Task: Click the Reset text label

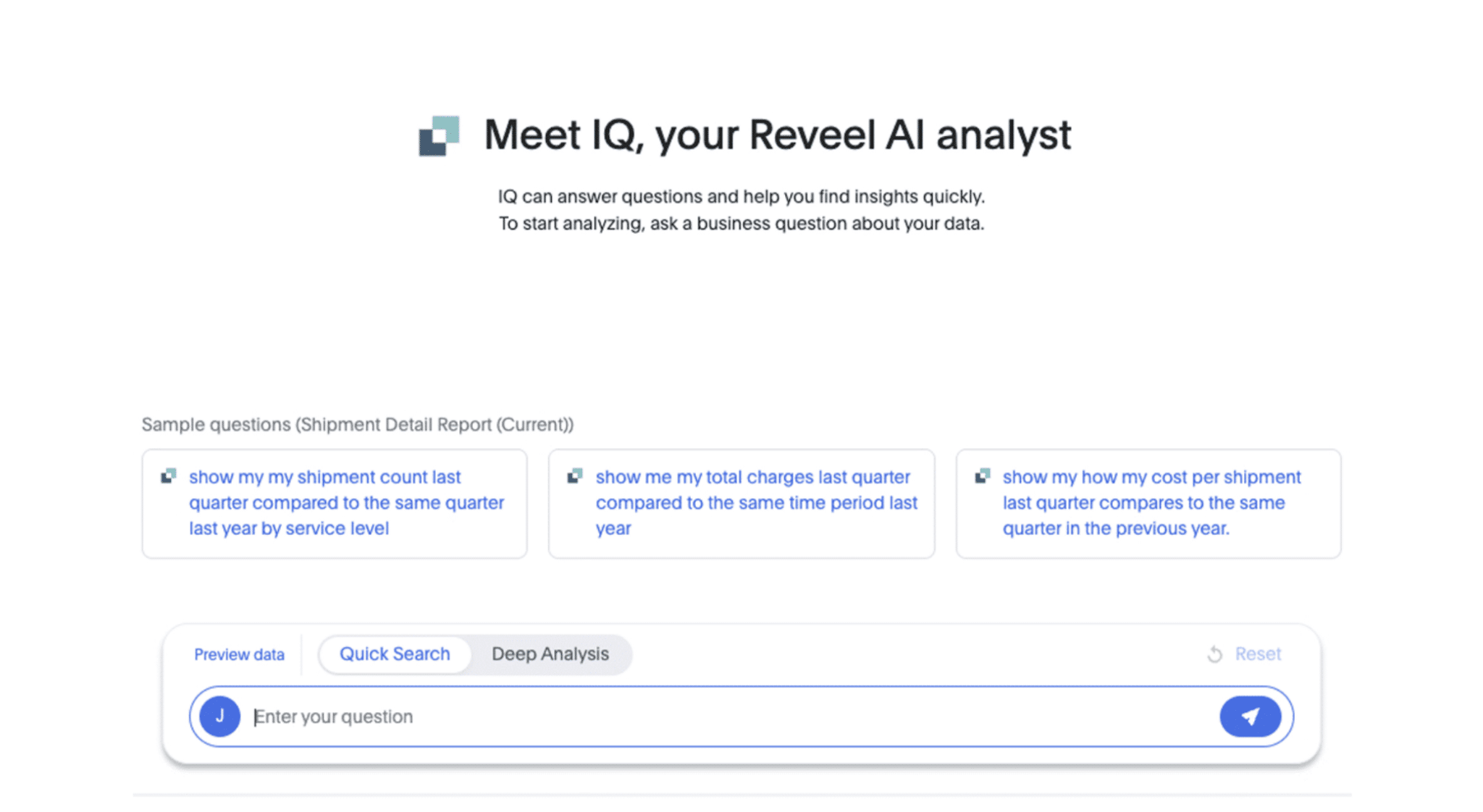Action: 1258,654
